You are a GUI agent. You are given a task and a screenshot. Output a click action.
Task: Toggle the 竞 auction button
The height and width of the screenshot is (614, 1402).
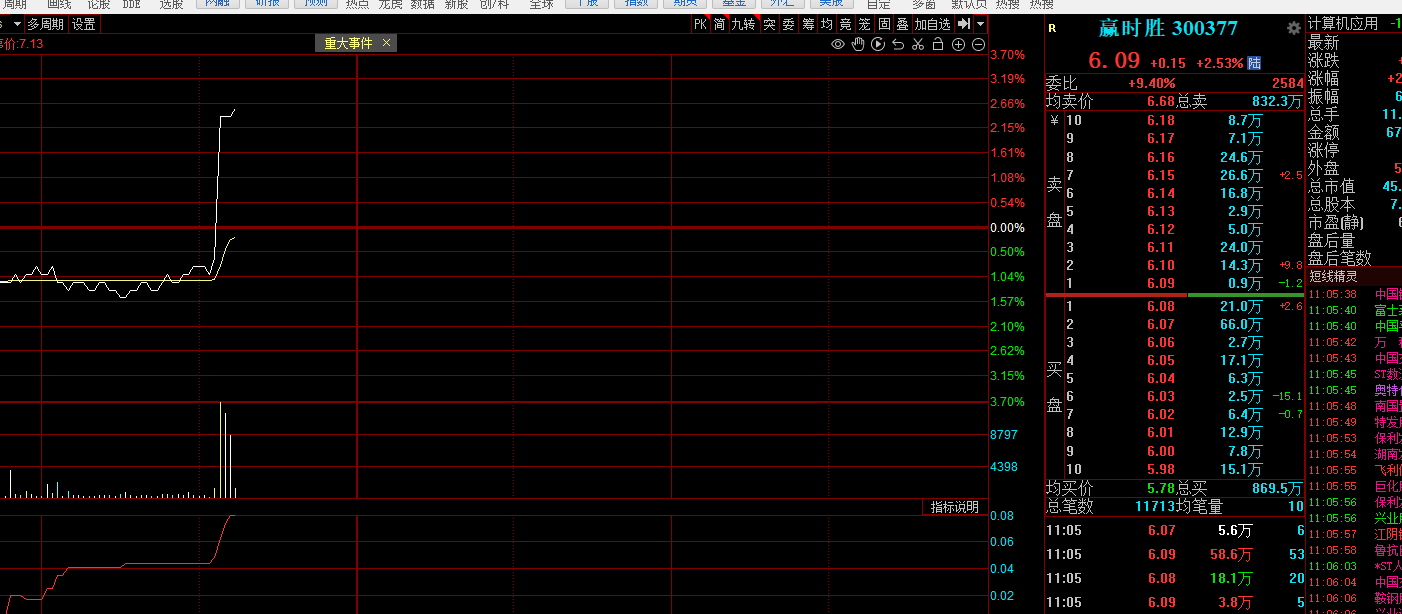(845, 24)
